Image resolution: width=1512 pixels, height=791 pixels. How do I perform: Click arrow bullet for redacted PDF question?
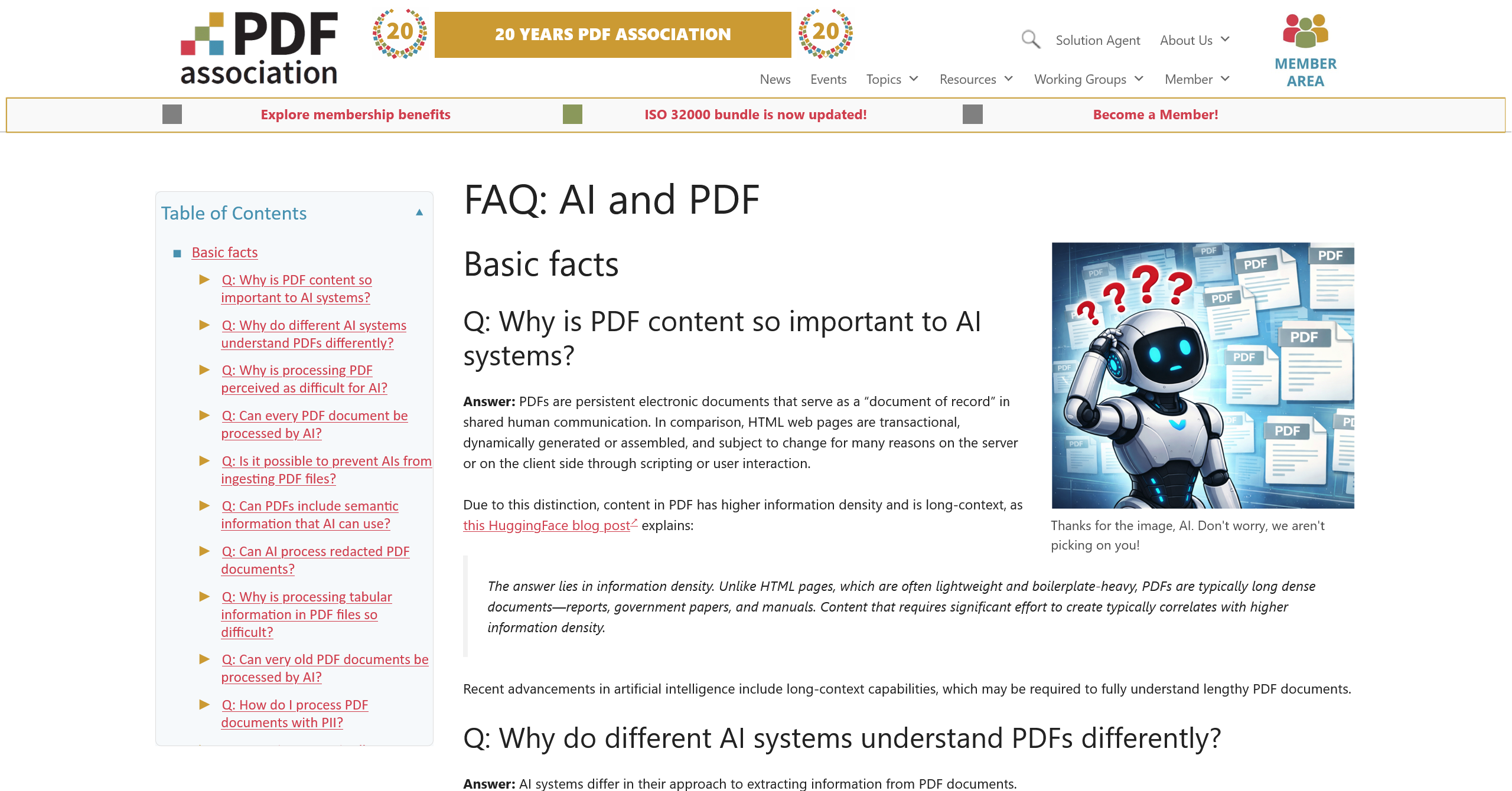204,551
